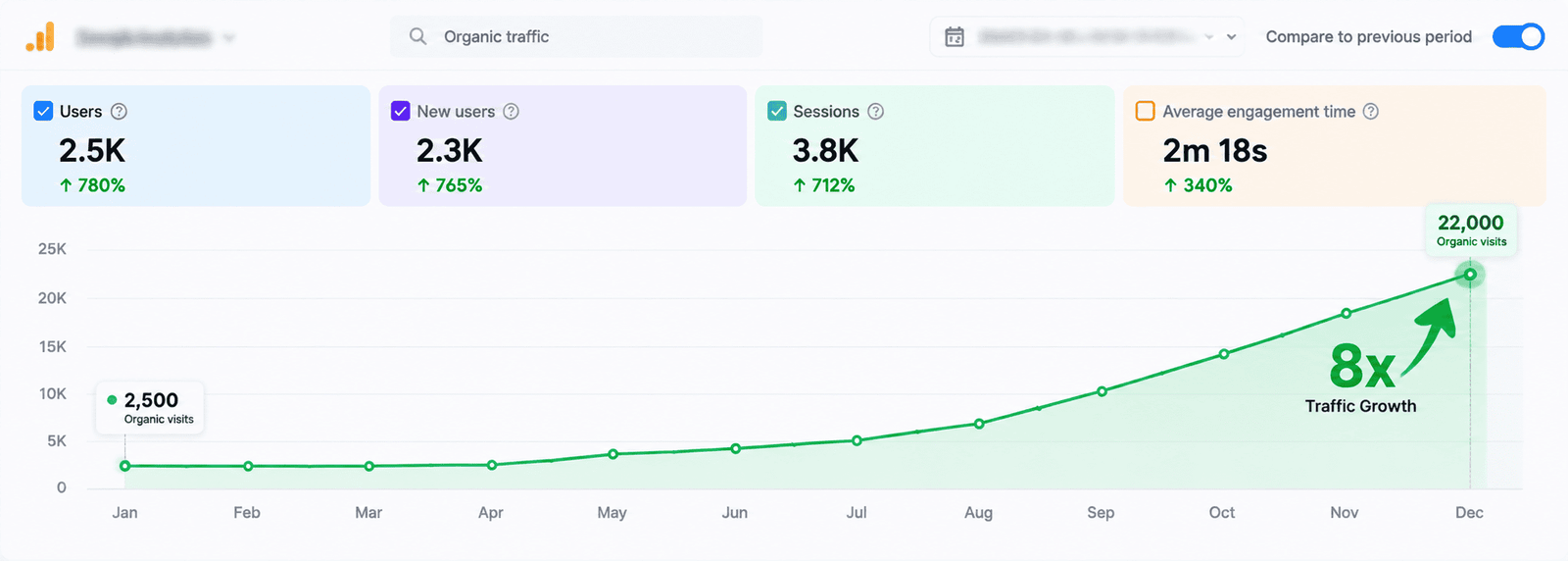Uncheck the Sessions metric checkbox

click(x=777, y=111)
